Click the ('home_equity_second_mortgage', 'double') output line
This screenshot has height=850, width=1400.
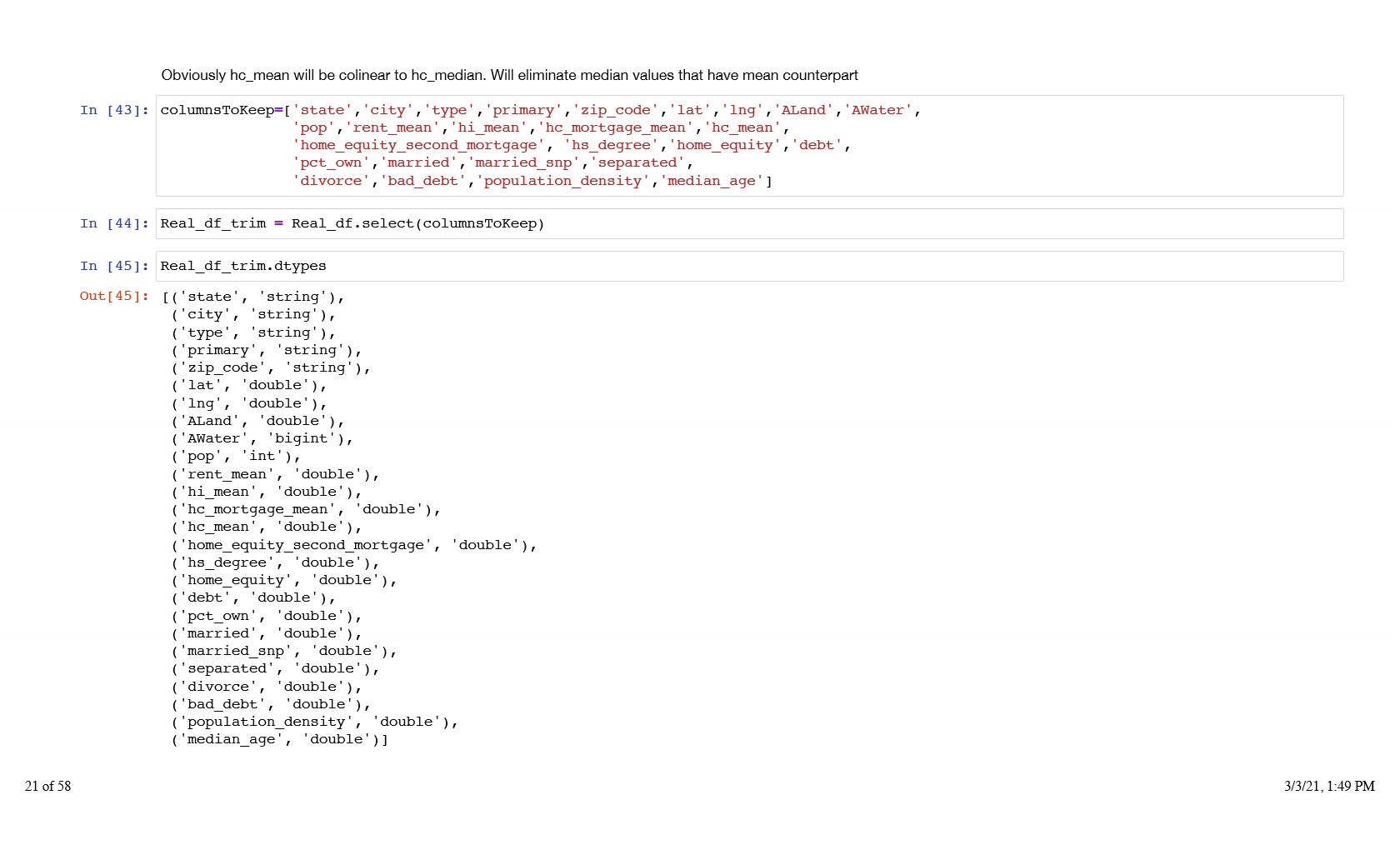353,545
